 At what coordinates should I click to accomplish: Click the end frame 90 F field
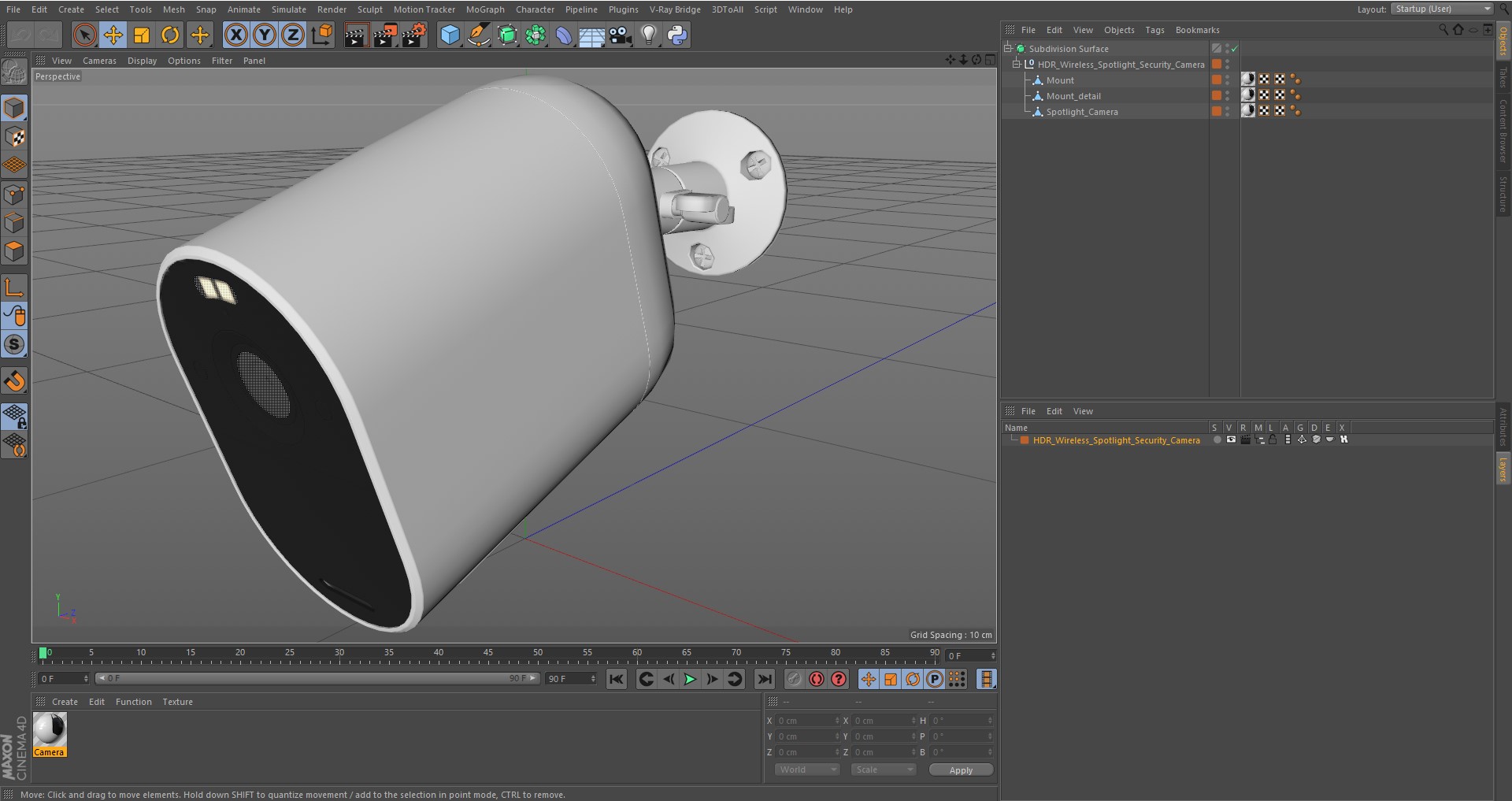[571, 678]
